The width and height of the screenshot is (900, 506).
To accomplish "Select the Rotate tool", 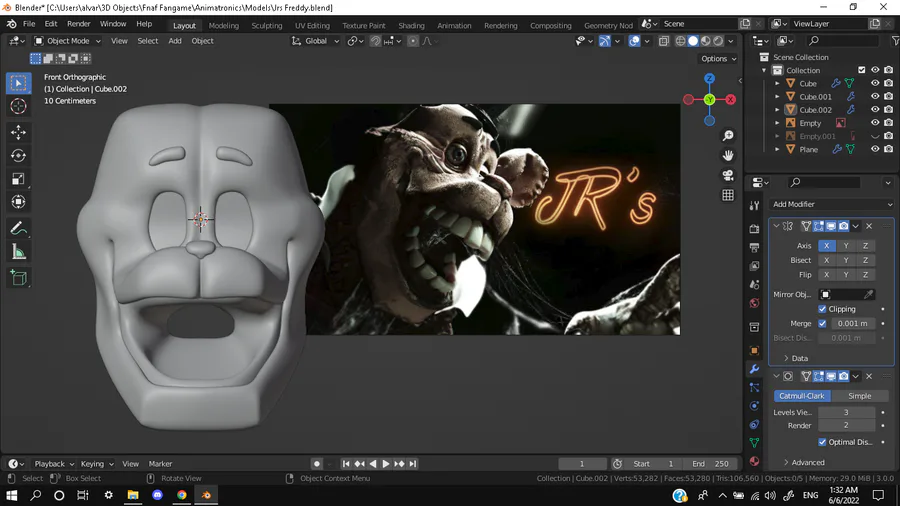I will [18, 155].
